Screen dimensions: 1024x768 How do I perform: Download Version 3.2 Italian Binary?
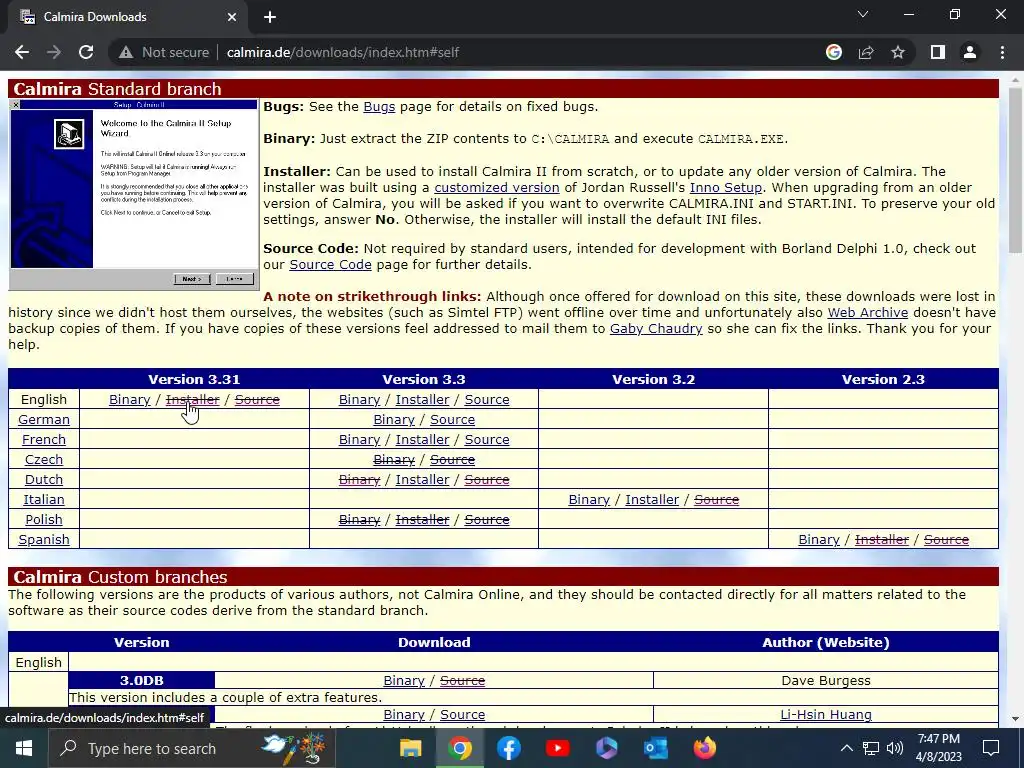coord(589,500)
